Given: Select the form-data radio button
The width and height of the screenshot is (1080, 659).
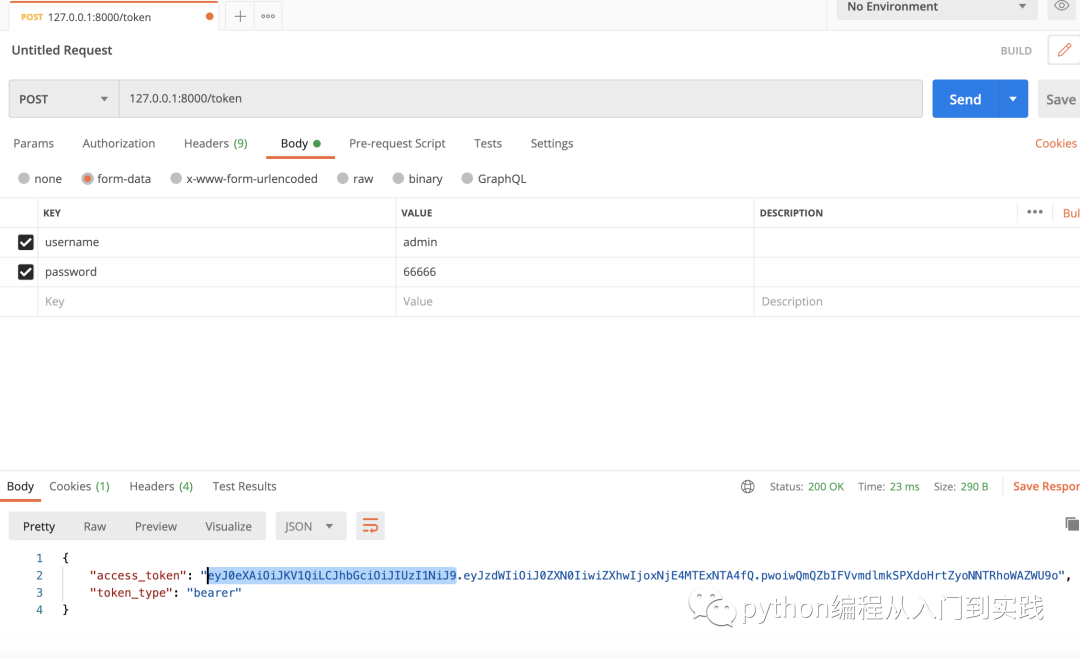Looking at the screenshot, I should click(x=87, y=178).
